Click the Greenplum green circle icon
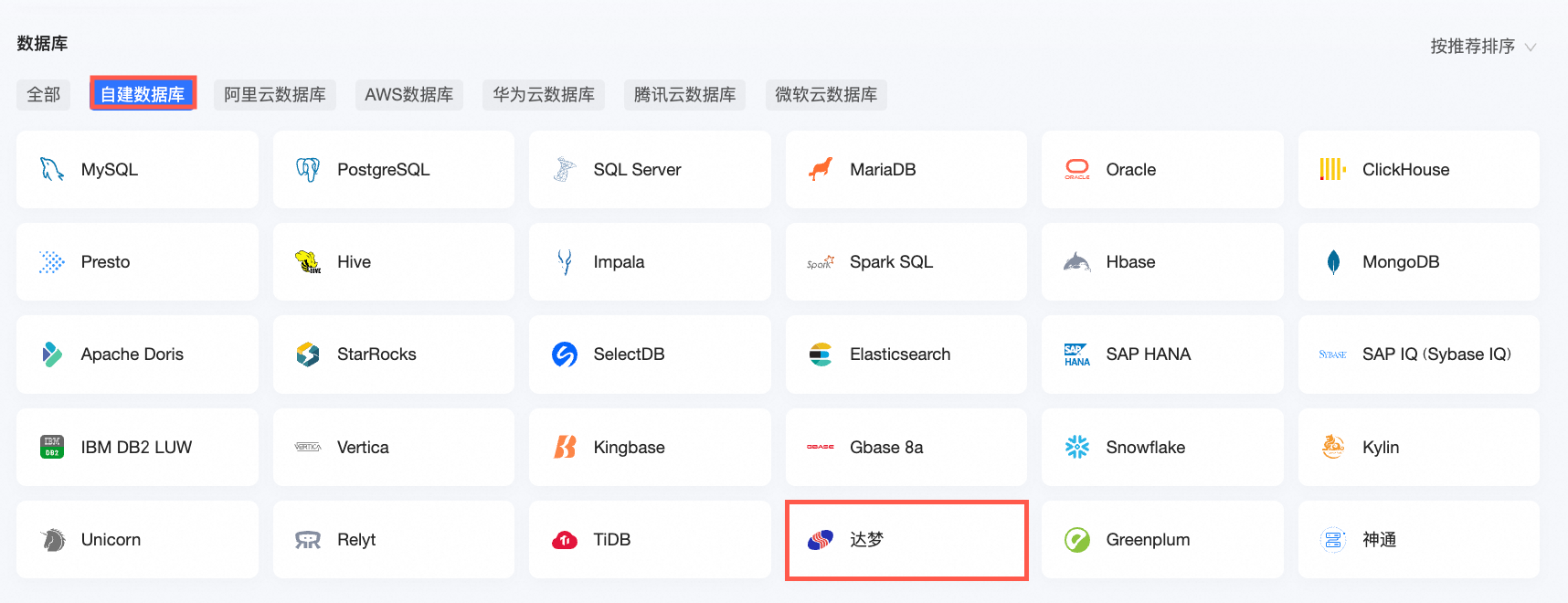 click(1077, 540)
